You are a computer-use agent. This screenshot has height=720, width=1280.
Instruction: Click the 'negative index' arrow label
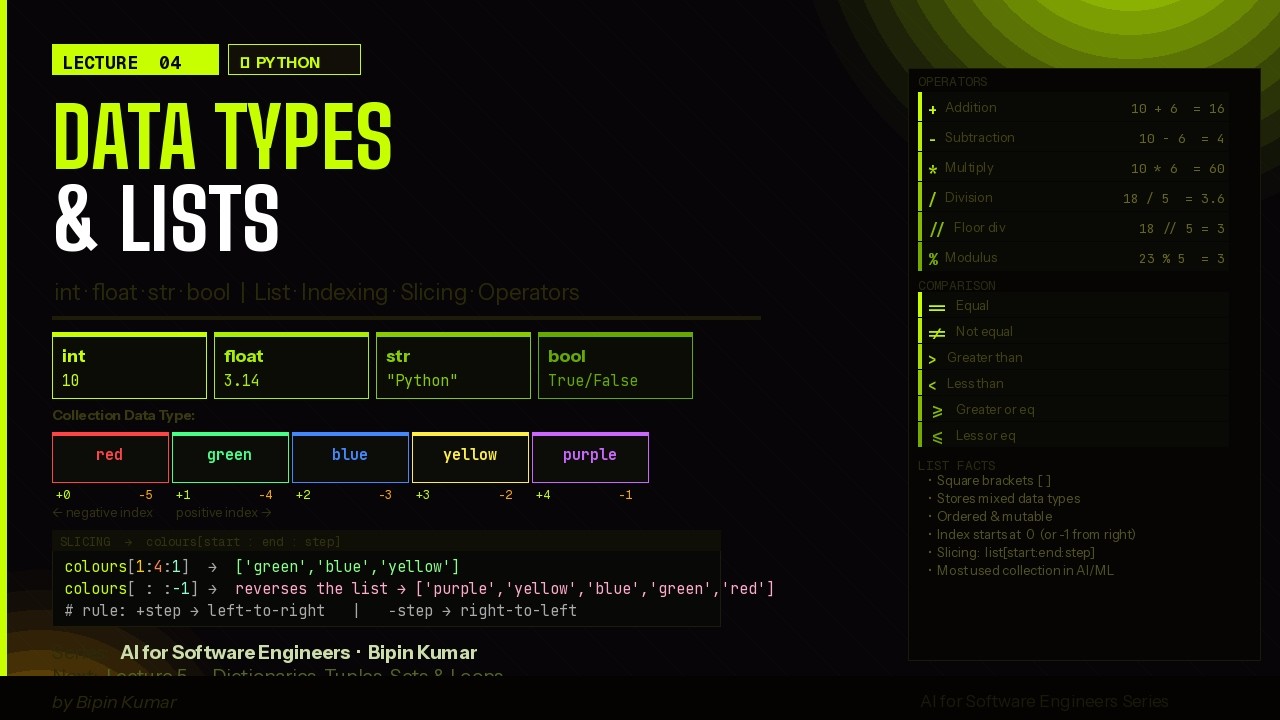pyautogui.click(x=103, y=513)
